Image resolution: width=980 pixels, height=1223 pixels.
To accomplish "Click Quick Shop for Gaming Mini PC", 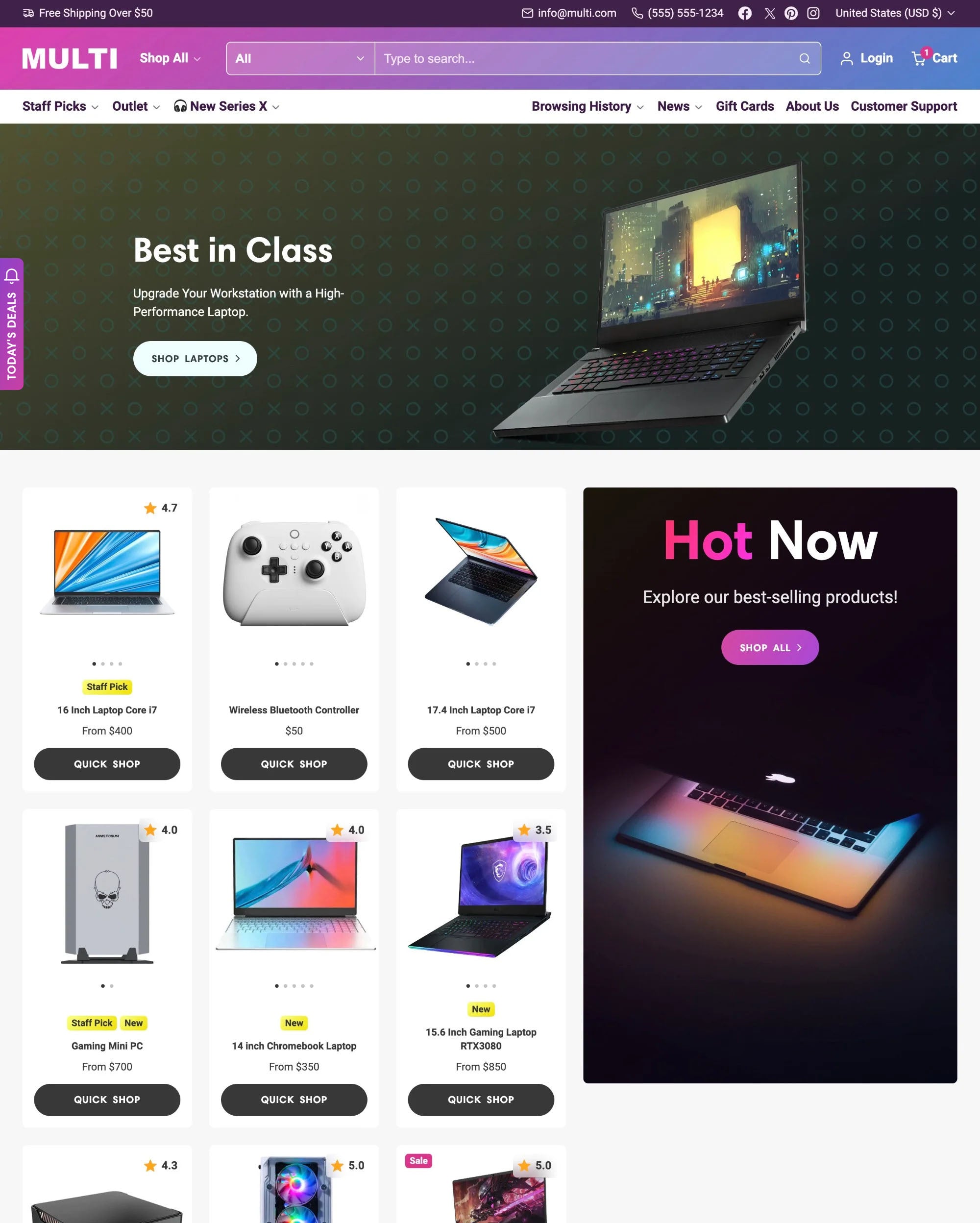I will pyautogui.click(x=107, y=1099).
